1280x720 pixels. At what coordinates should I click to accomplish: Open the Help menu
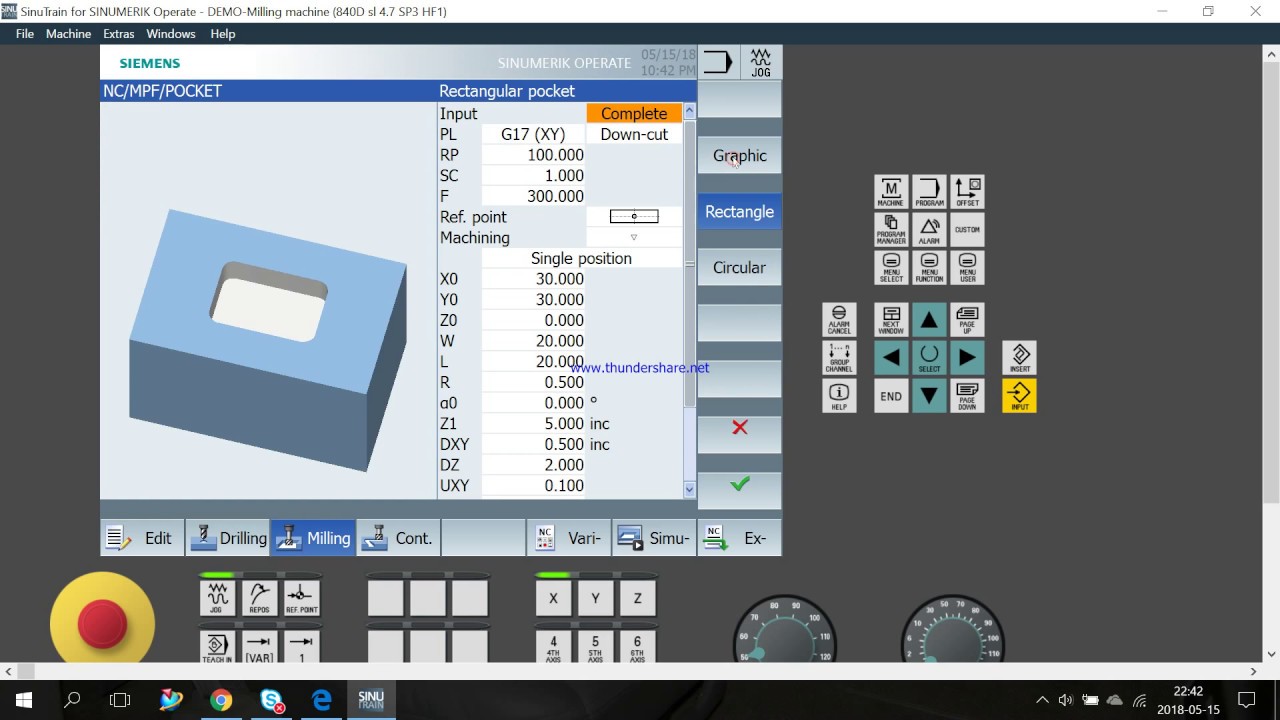[x=223, y=34]
